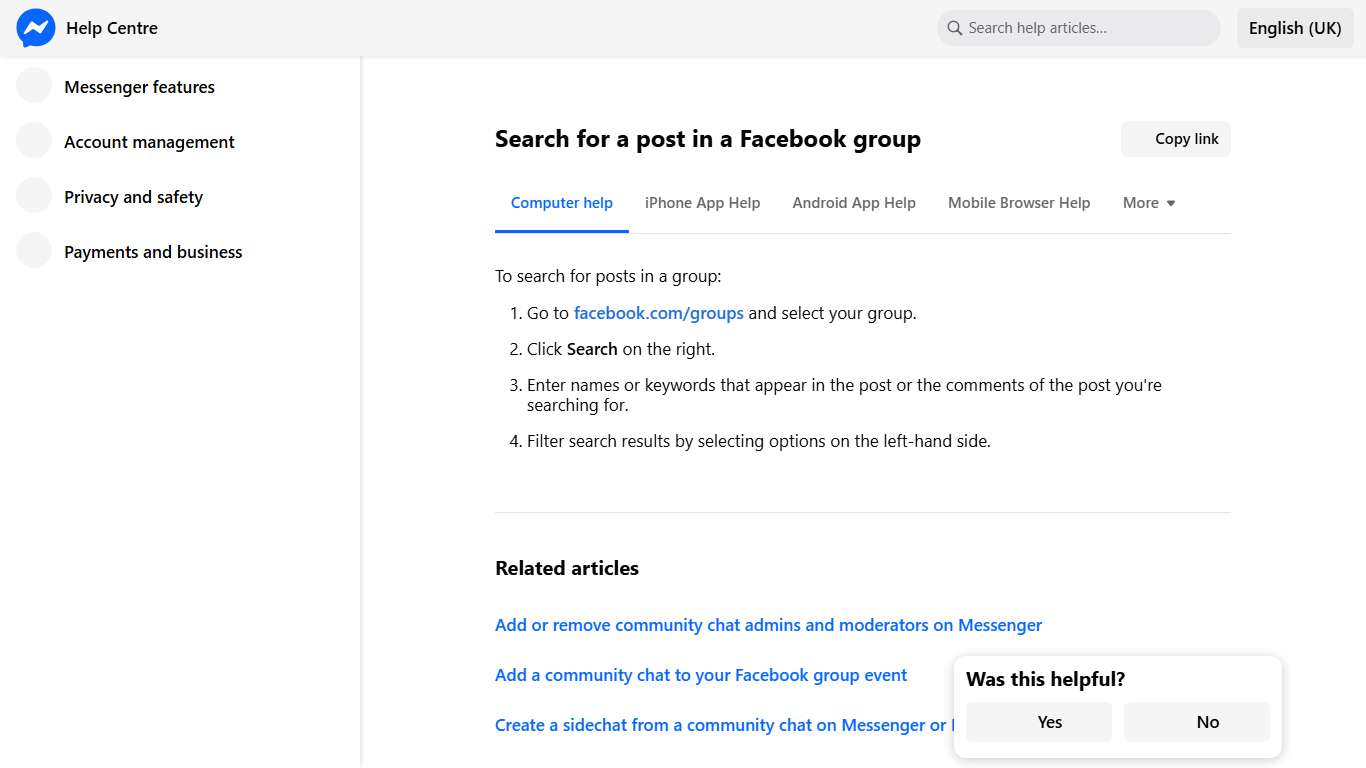Click the search magnifier icon in the search bar
This screenshot has width=1366, height=768.
954,28
